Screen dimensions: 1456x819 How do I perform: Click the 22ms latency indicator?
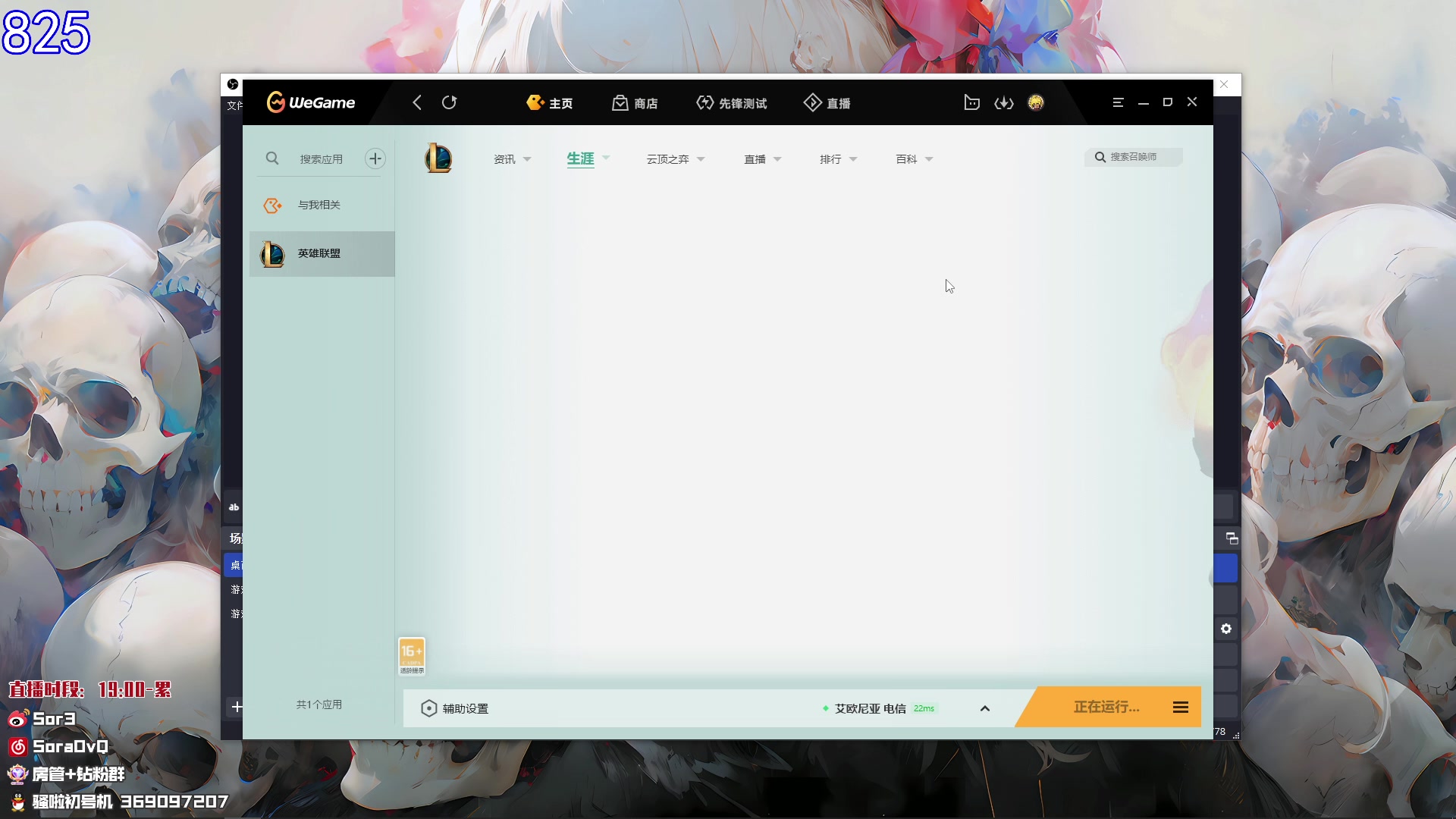point(924,708)
